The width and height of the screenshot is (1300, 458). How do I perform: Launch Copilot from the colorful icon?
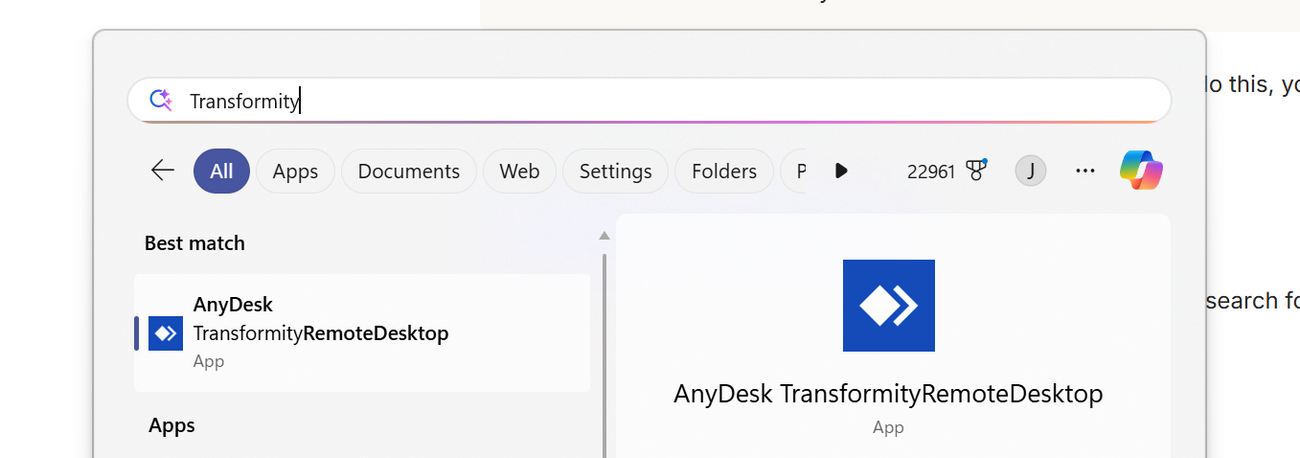(x=1141, y=170)
